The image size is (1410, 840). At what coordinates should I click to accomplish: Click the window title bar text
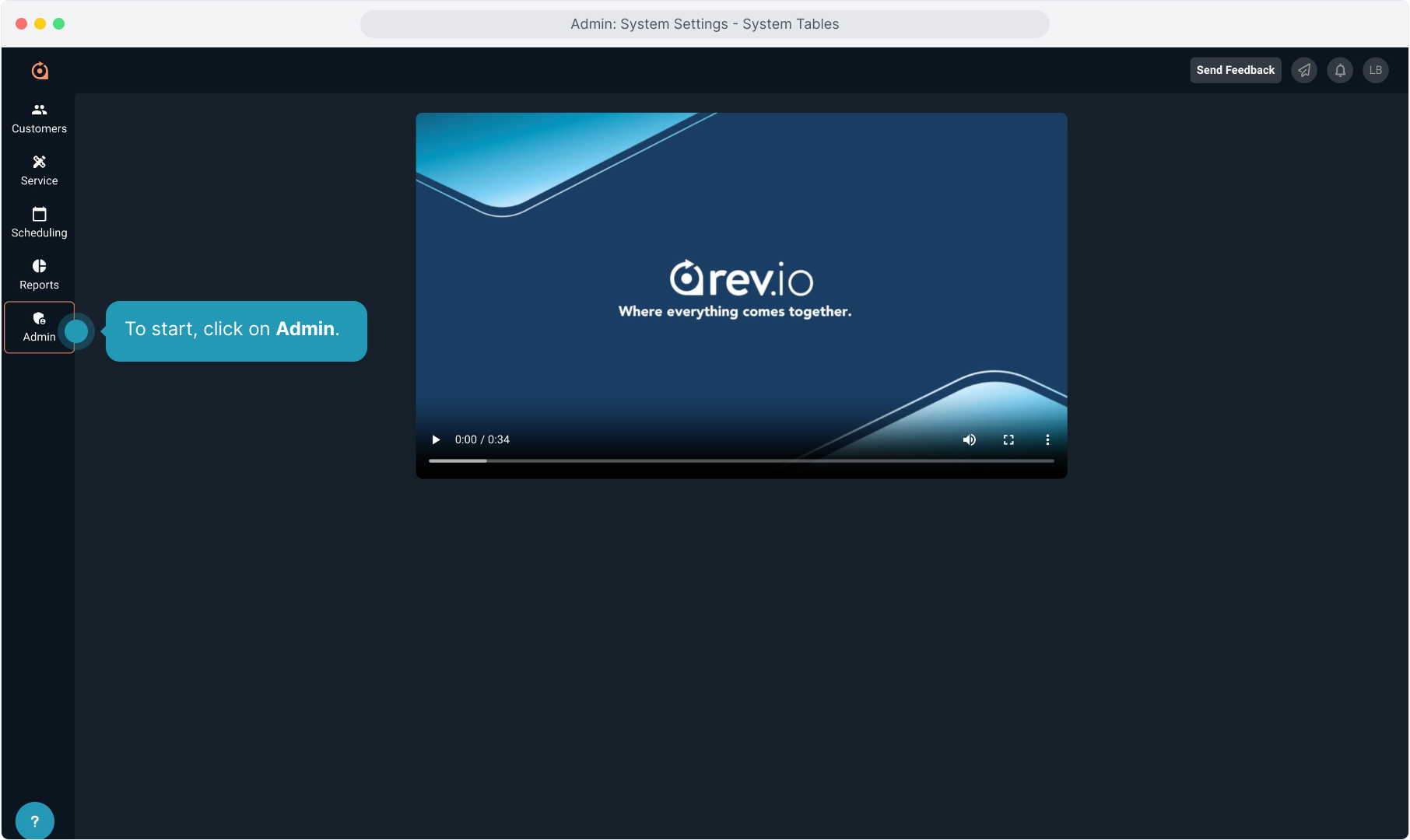(704, 24)
